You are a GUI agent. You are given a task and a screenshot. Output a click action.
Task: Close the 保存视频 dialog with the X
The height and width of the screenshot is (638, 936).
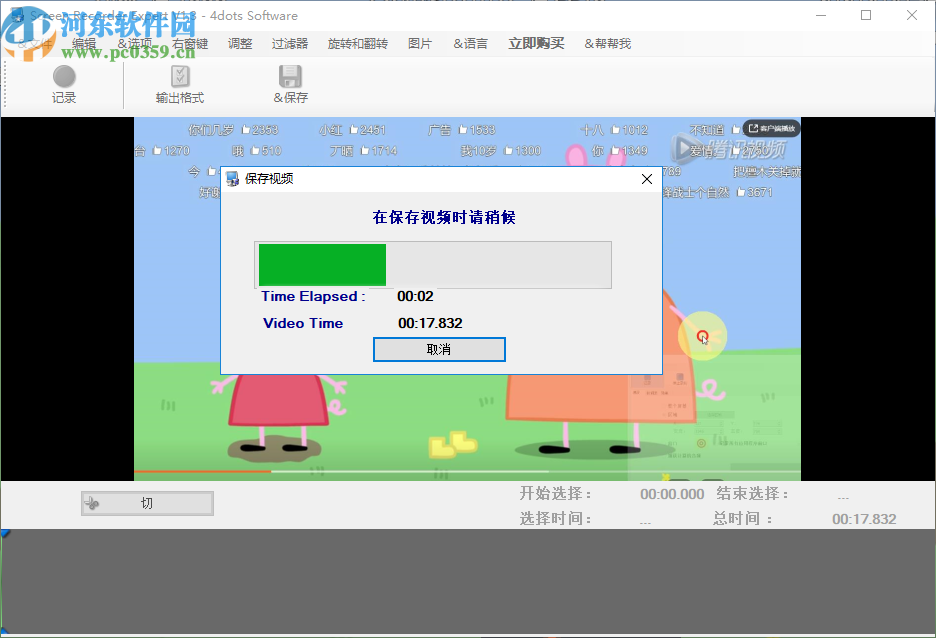click(x=646, y=179)
